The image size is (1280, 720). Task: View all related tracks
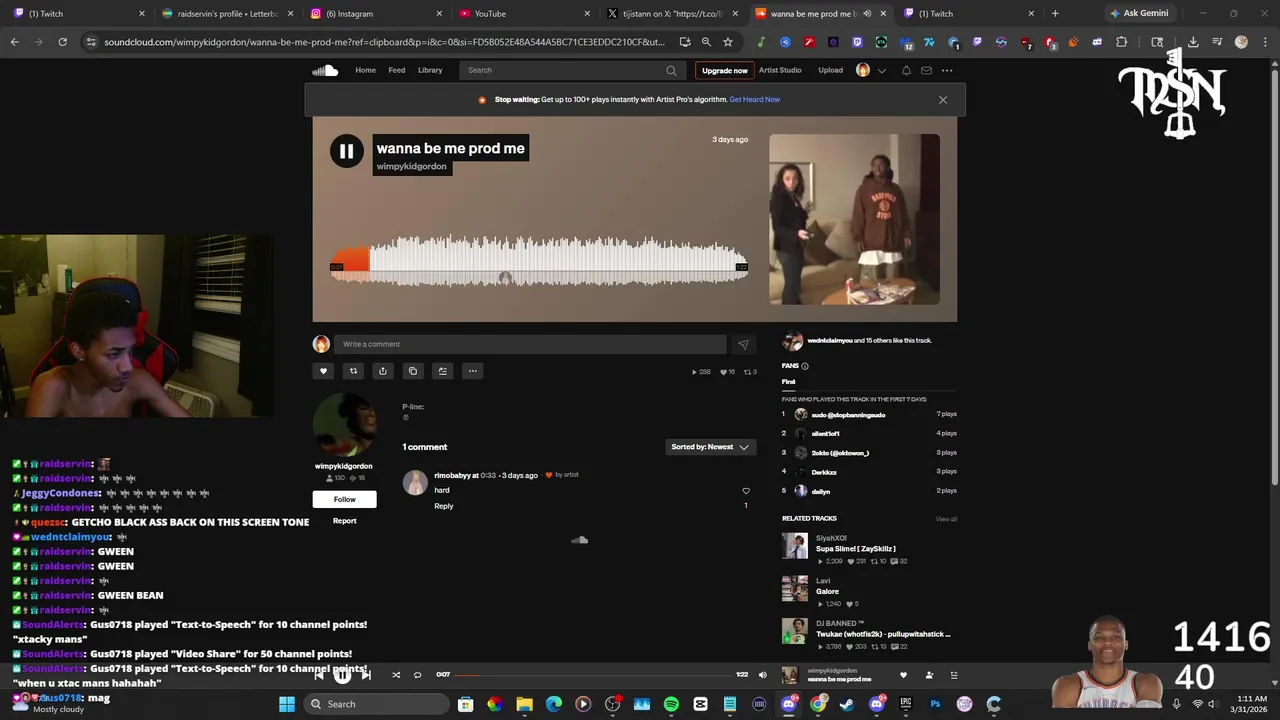click(x=946, y=519)
